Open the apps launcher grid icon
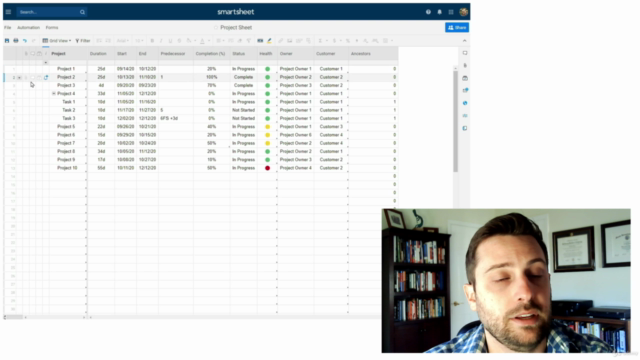640x360 pixels. 451,12
